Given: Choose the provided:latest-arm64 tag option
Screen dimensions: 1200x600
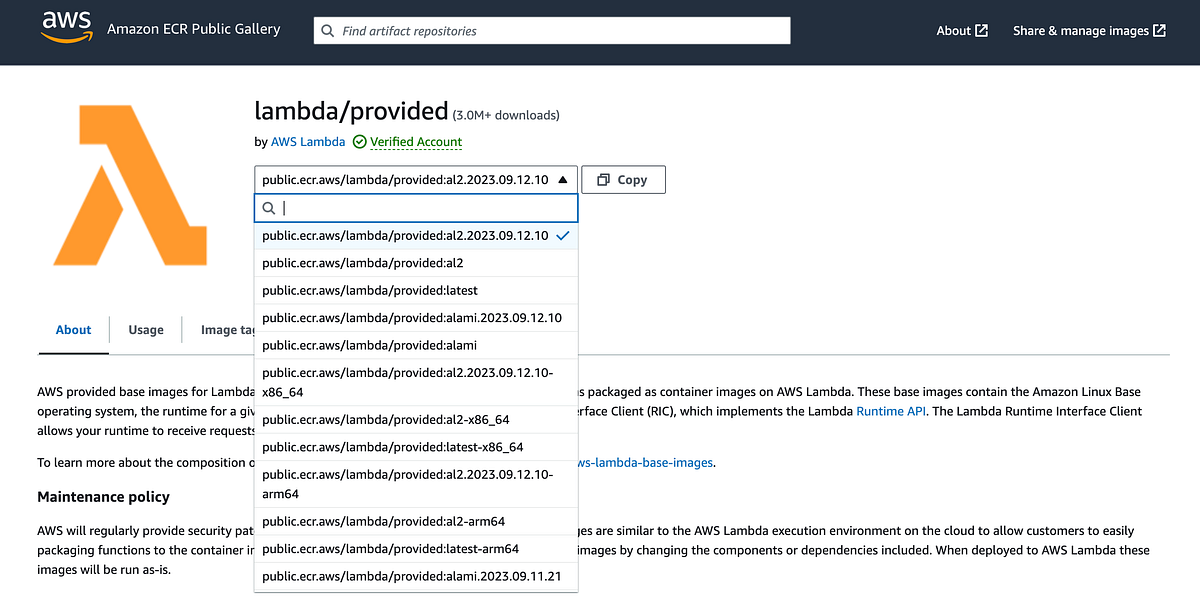Looking at the screenshot, I should tap(389, 548).
